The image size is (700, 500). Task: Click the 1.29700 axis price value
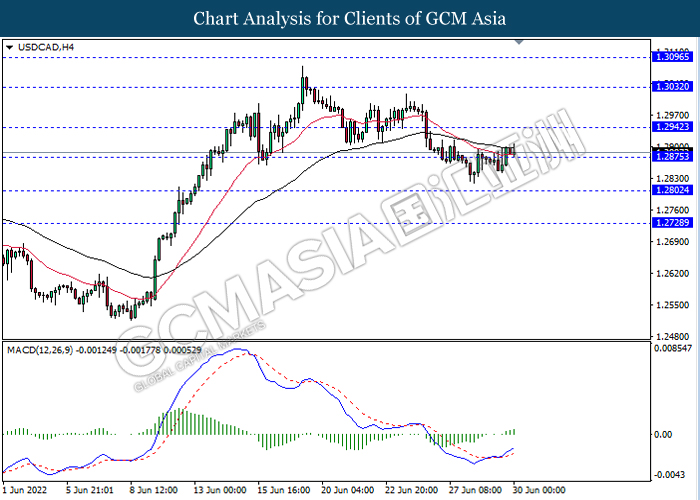[x=673, y=115]
